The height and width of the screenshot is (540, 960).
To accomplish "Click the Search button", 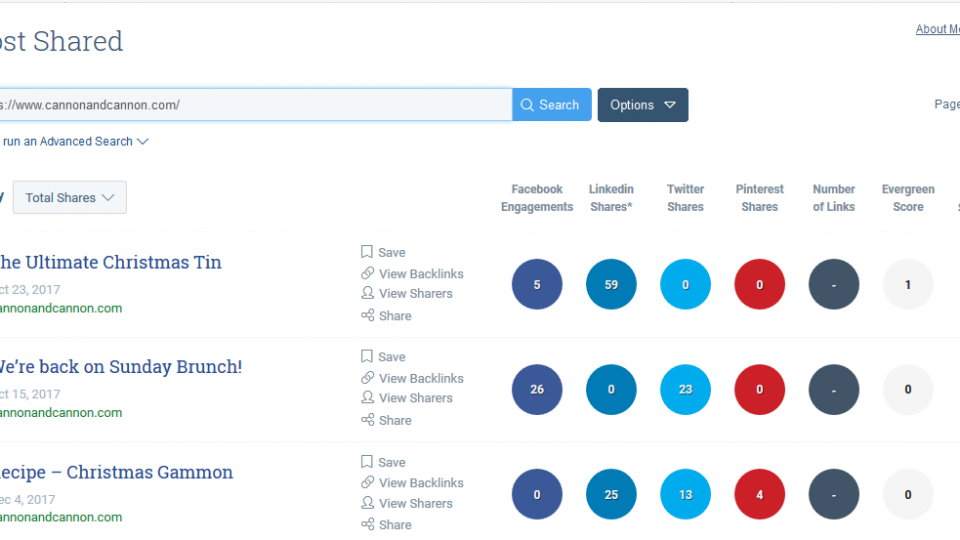I will (552, 105).
